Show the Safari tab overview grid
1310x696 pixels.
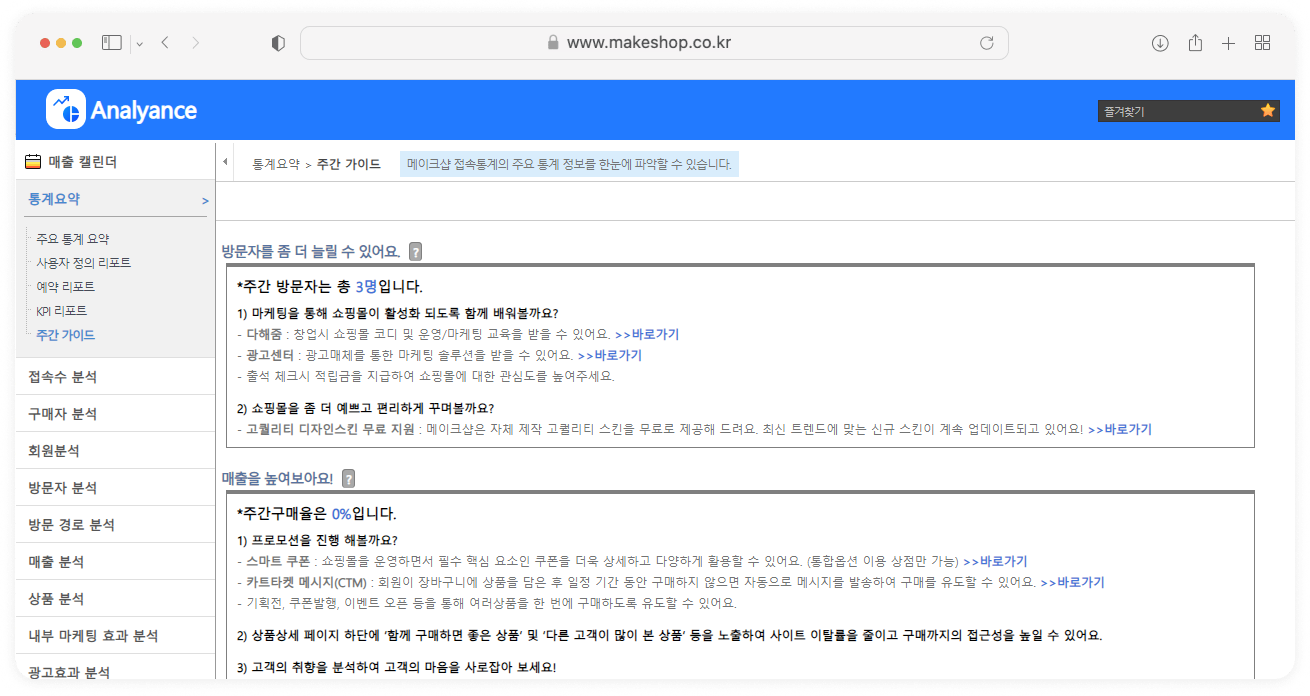coord(1262,43)
